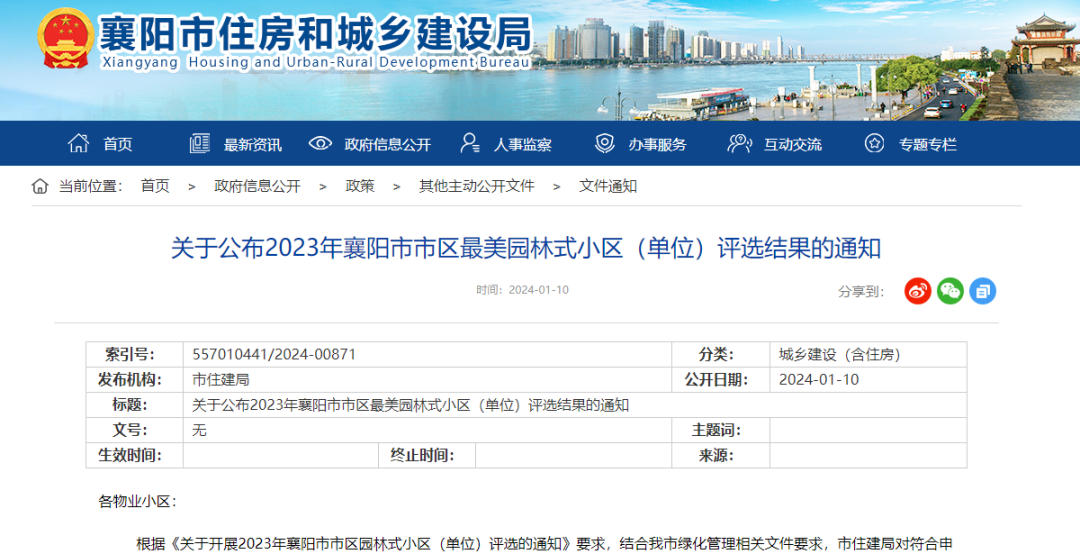Click the national emblem logo
Viewport: 1080px width, 554px height.
click(x=64, y=38)
